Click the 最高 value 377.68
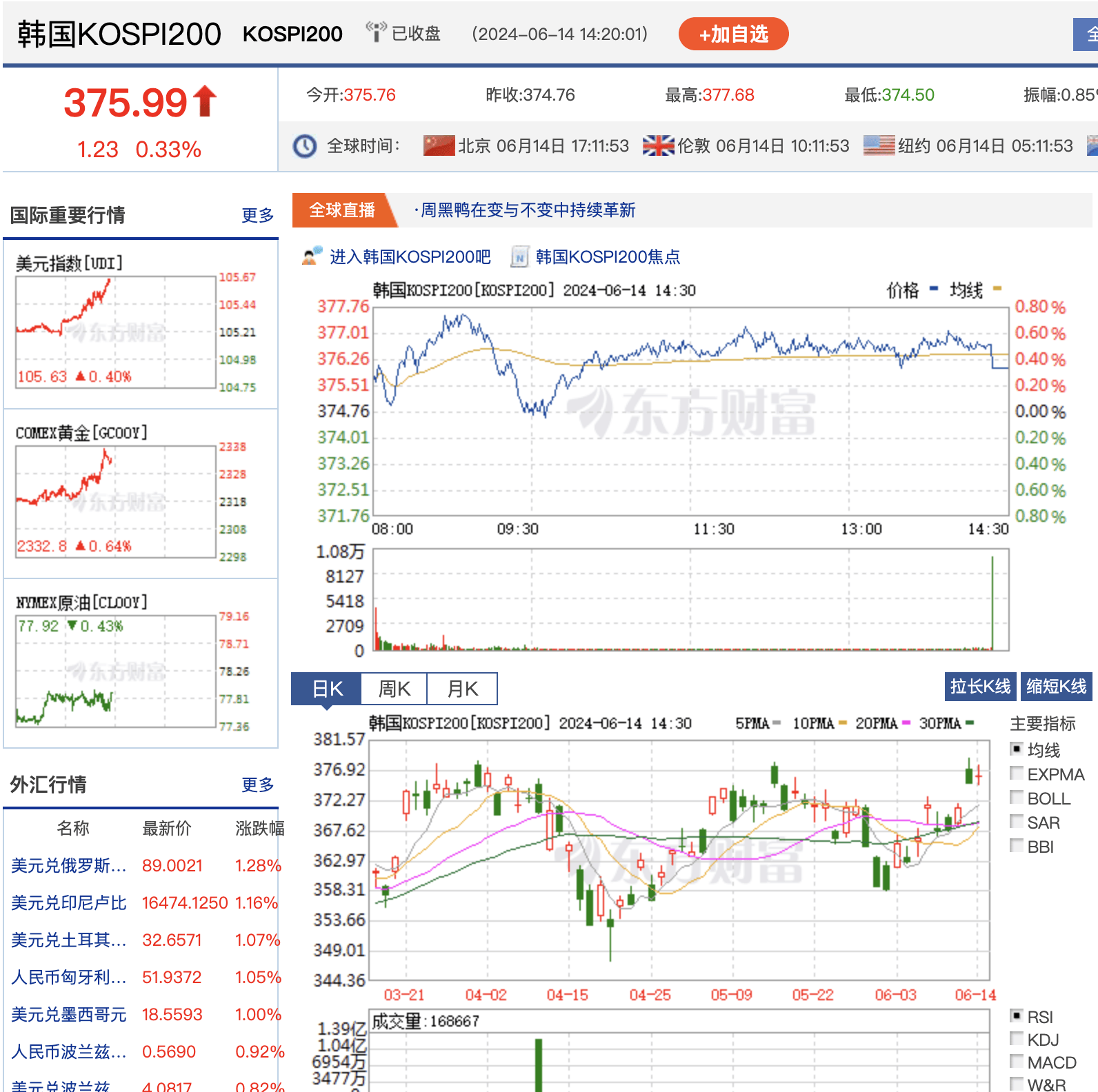1098x1092 pixels. pyautogui.click(x=728, y=95)
